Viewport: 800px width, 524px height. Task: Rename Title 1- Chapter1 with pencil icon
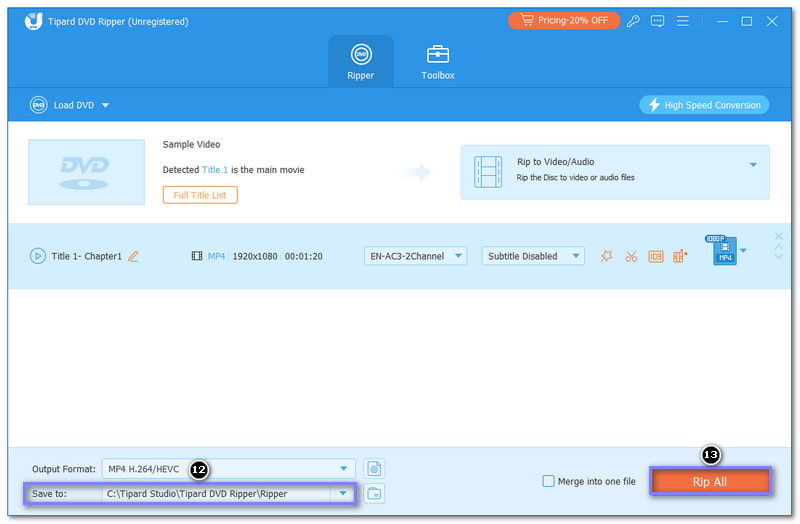(x=133, y=256)
